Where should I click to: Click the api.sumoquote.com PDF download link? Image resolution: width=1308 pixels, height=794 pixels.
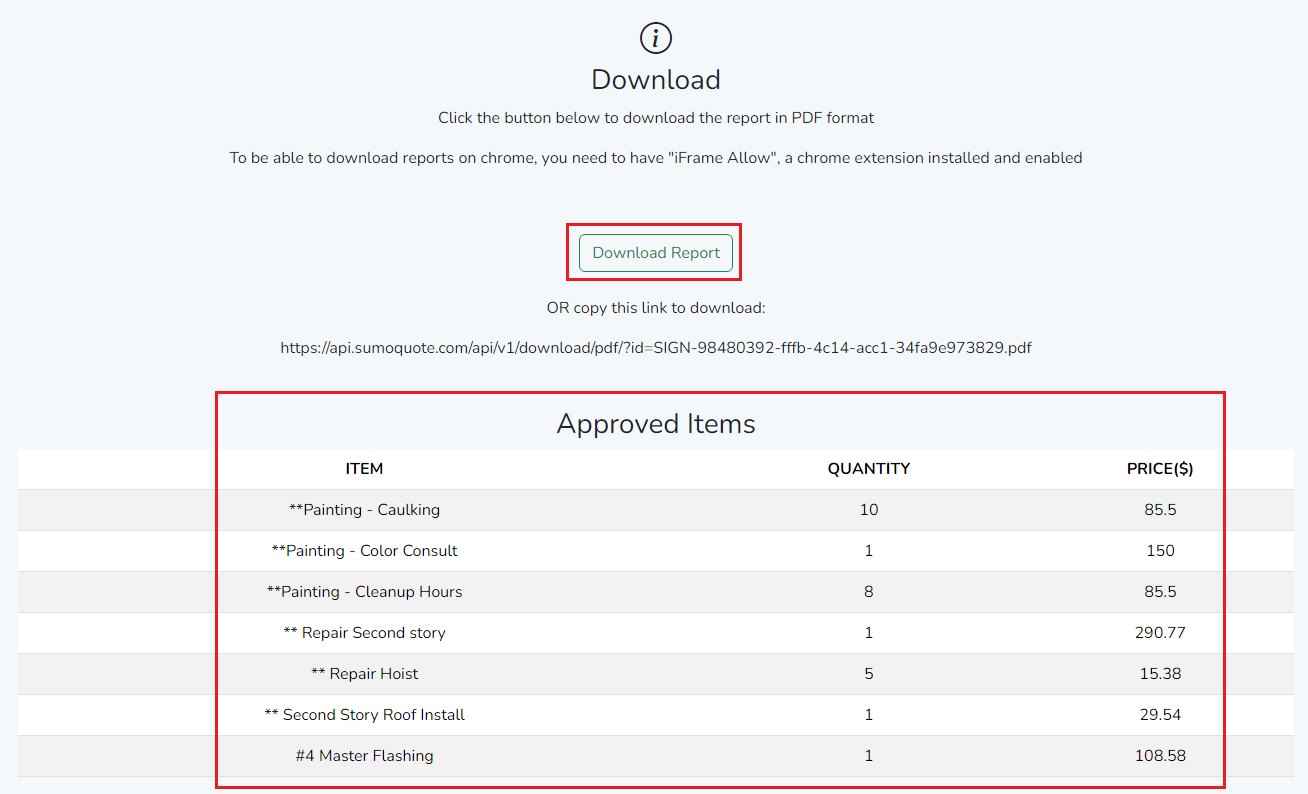click(656, 348)
